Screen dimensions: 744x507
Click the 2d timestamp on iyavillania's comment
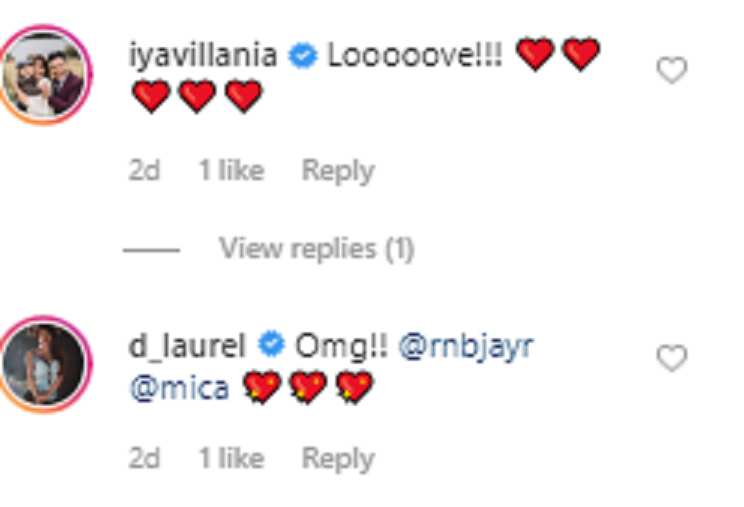(144, 170)
